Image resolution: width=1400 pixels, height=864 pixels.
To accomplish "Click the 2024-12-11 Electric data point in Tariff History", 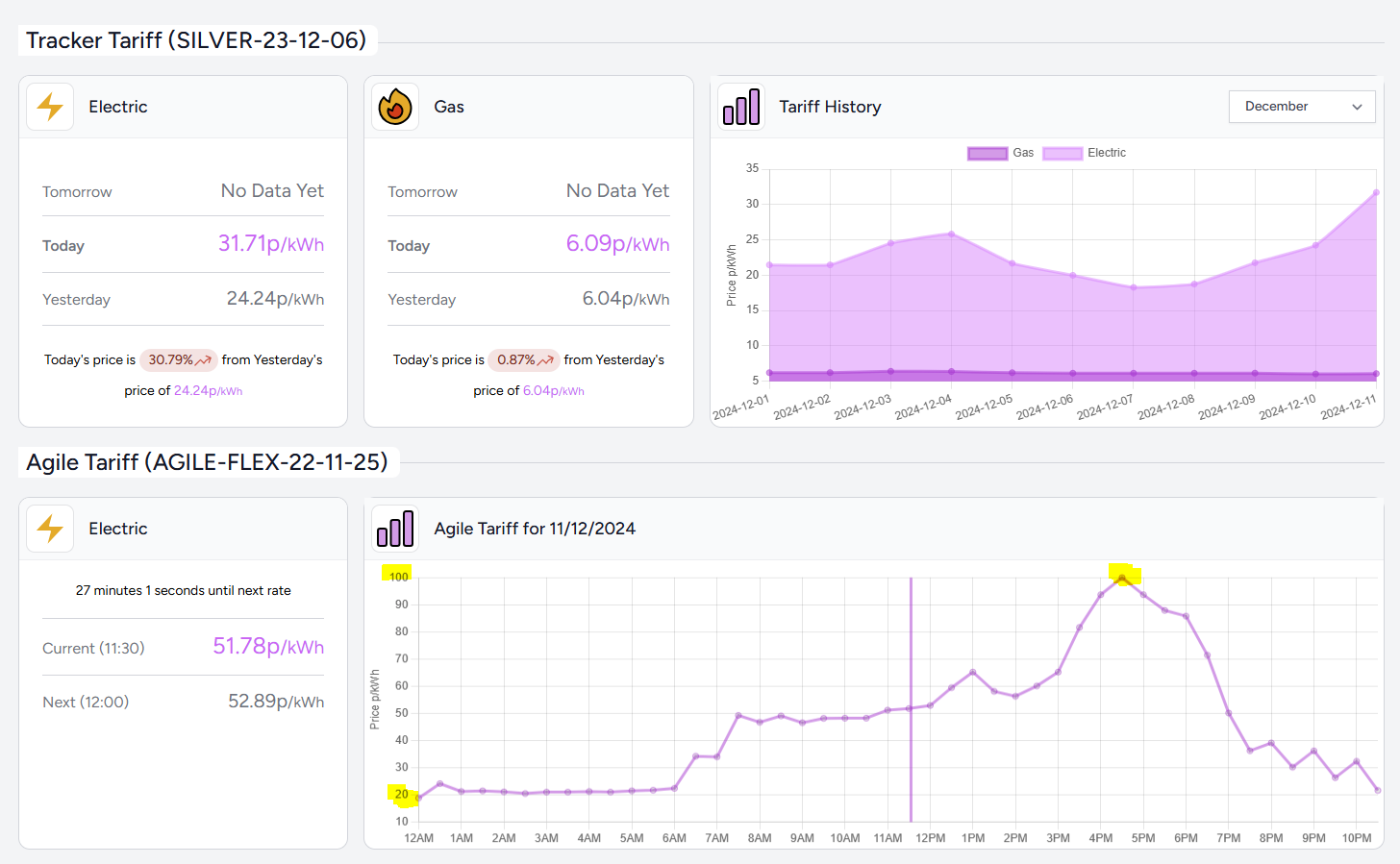I will 1376,192.
